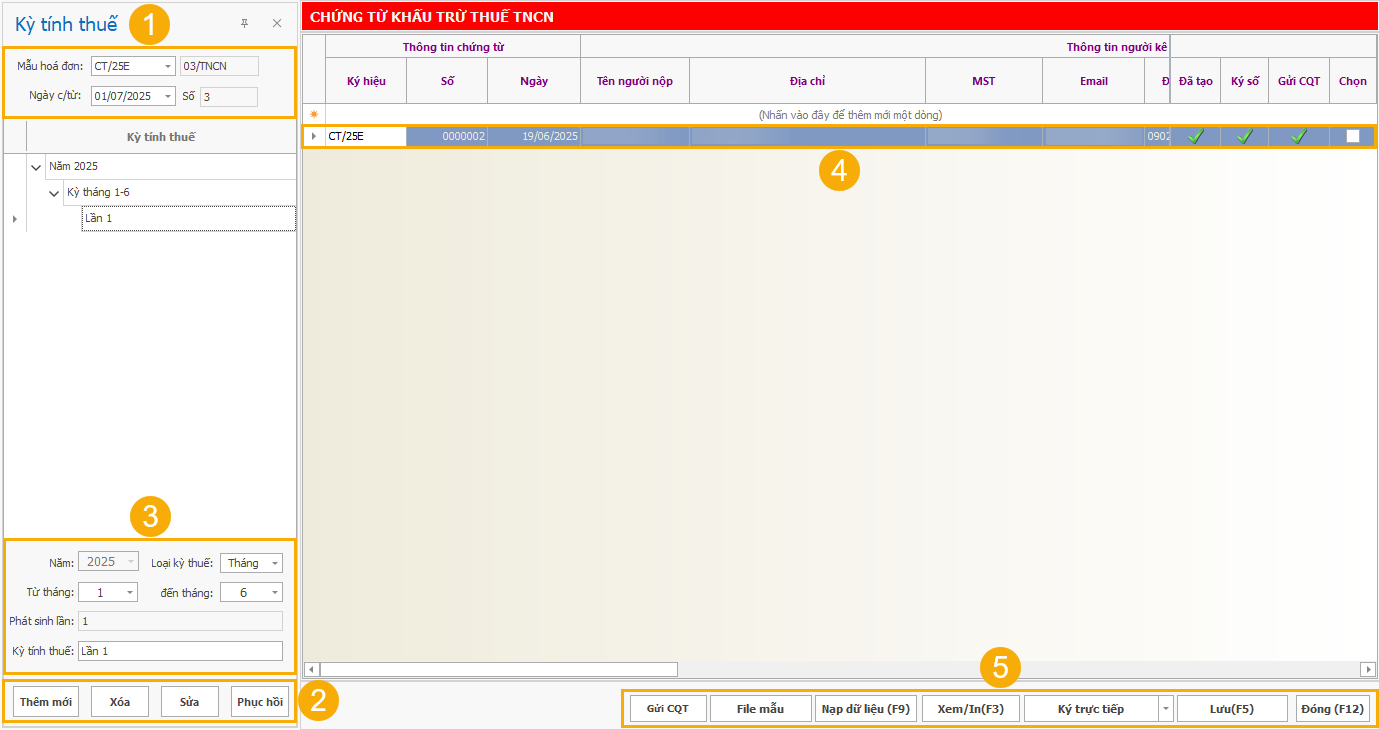Open the Ký trực tiếp dropdown arrow
The height and width of the screenshot is (730, 1380).
[1165, 709]
